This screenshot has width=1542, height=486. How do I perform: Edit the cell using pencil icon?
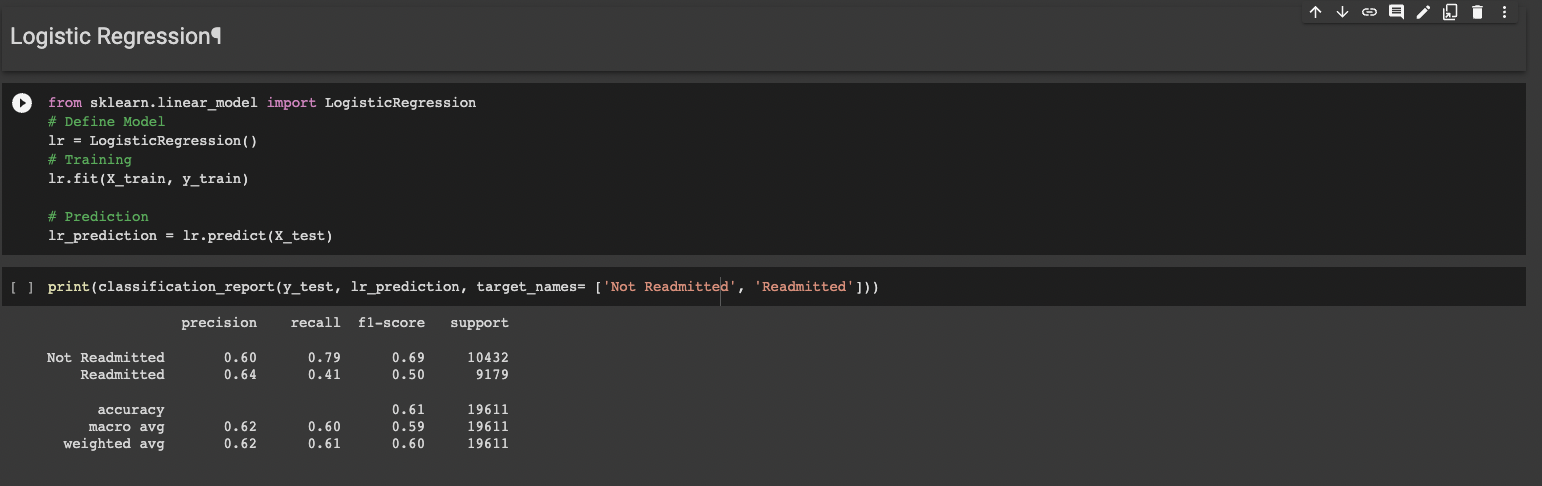click(1423, 12)
